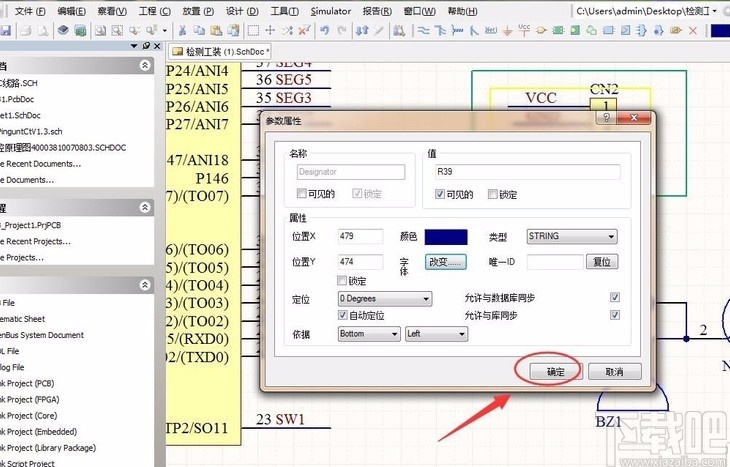Switch to 检测工装 (1).SchDoc tab
The height and width of the screenshot is (467, 730).
pos(220,52)
